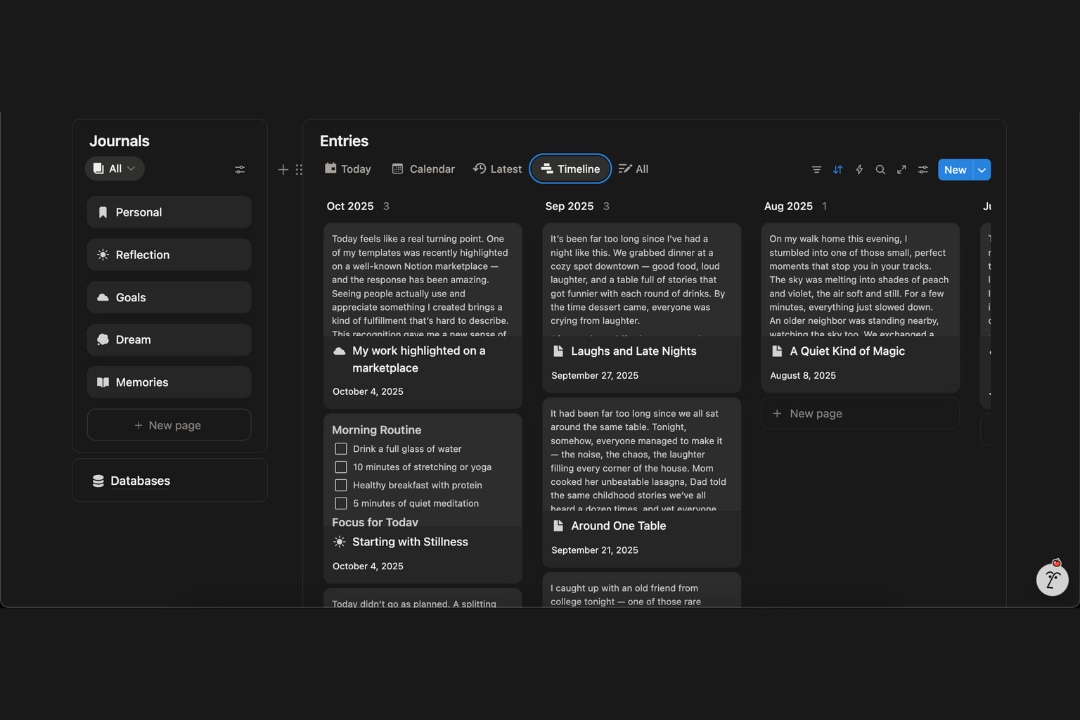1080x720 pixels.
Task: Click the plus icon left of Entries
Action: click(x=283, y=170)
